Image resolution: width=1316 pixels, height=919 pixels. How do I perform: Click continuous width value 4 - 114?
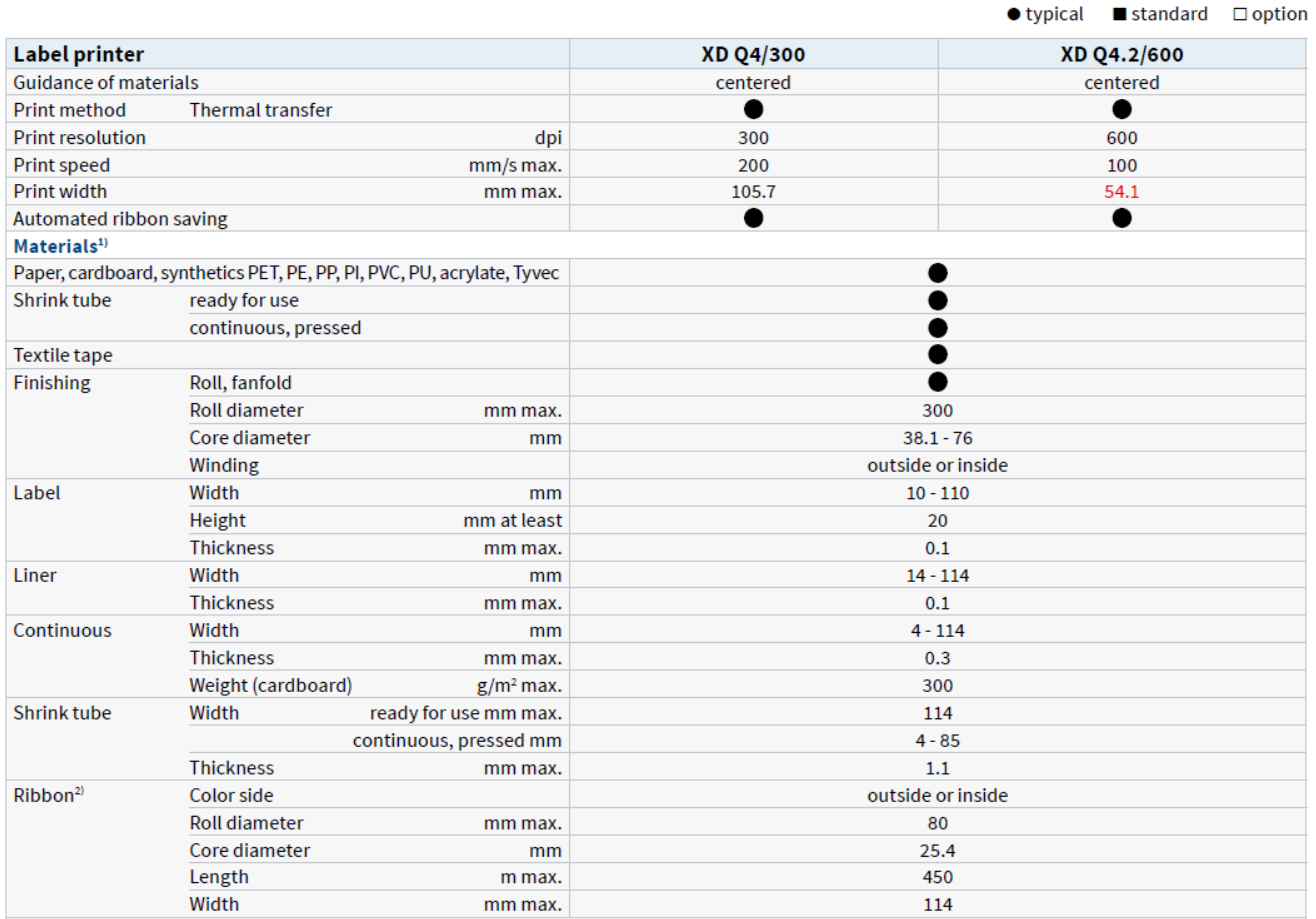click(x=937, y=630)
